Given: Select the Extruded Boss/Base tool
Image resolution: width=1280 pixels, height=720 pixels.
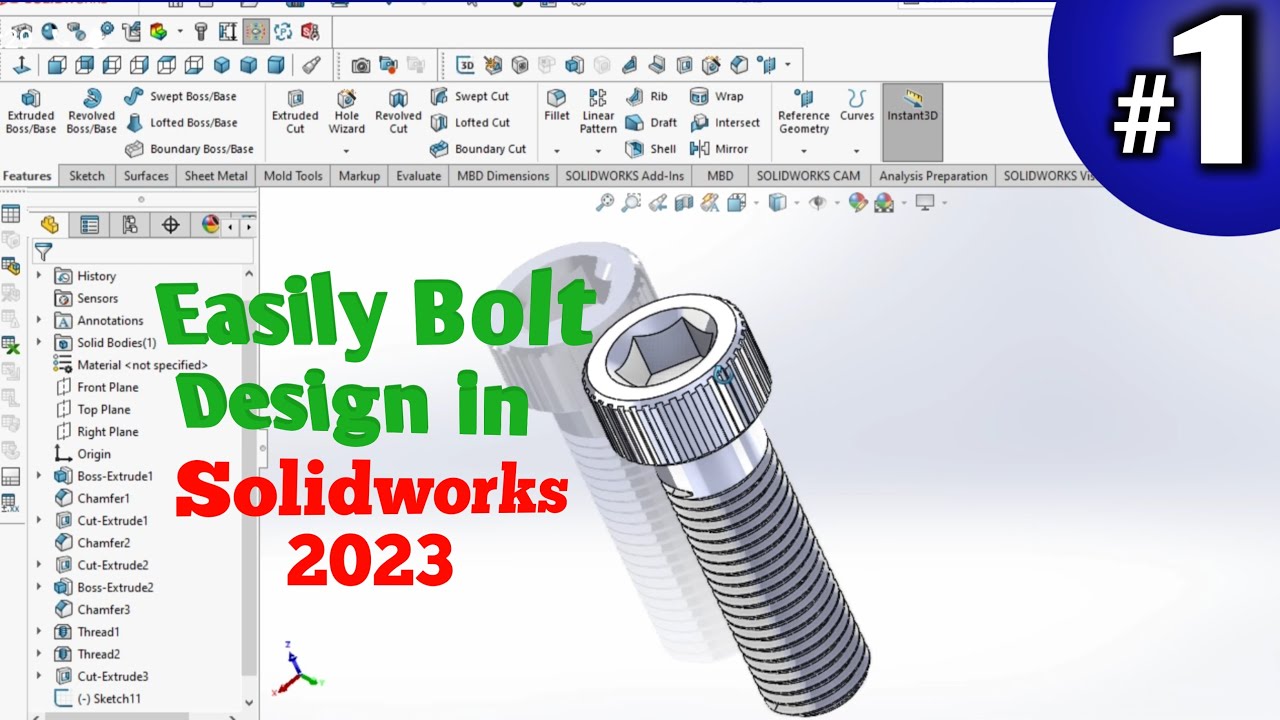Looking at the screenshot, I should (x=31, y=111).
